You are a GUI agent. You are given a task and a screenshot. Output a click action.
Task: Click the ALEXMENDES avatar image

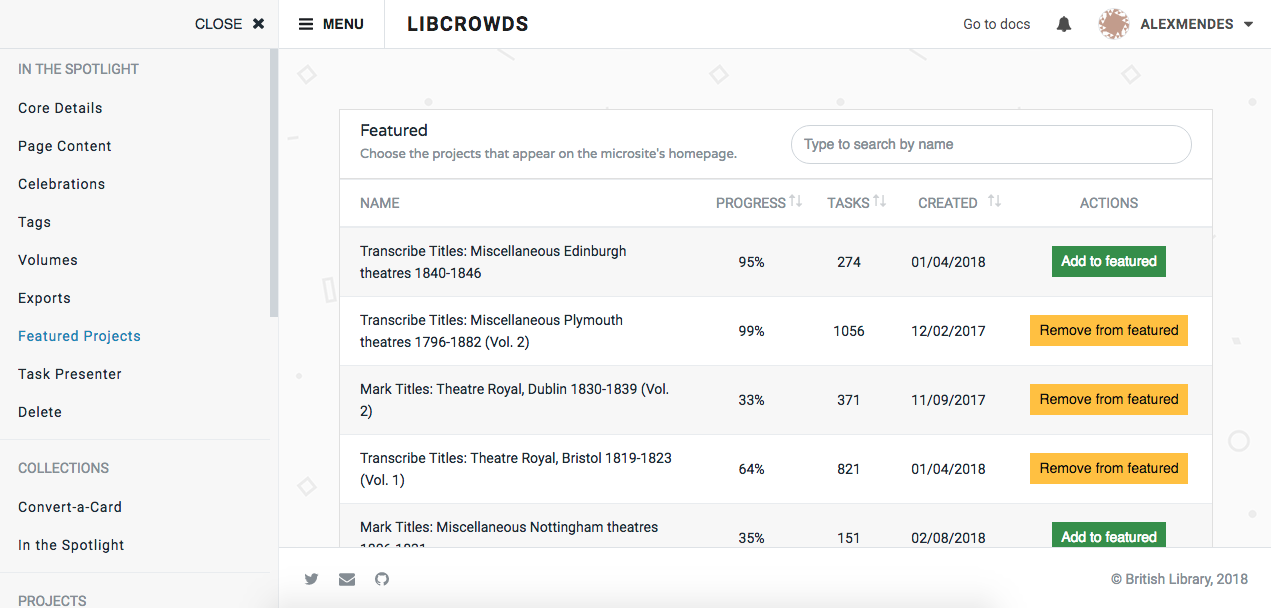[x=1113, y=23]
